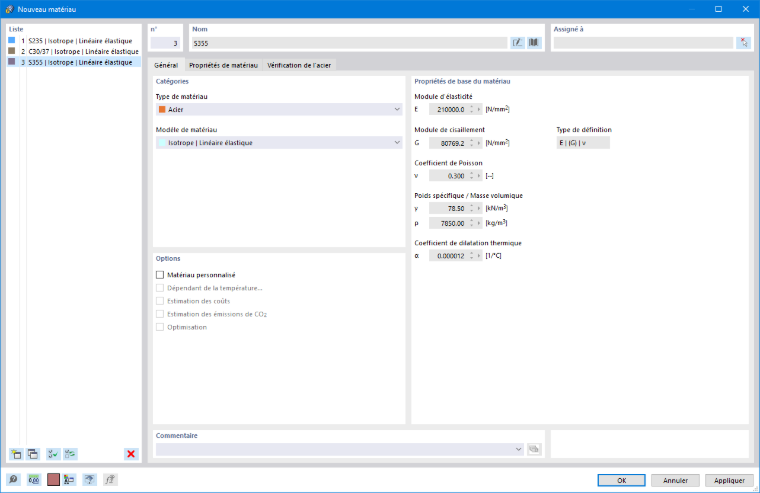Delete selected material with the red X icon
760x493 pixels.
tap(131, 454)
